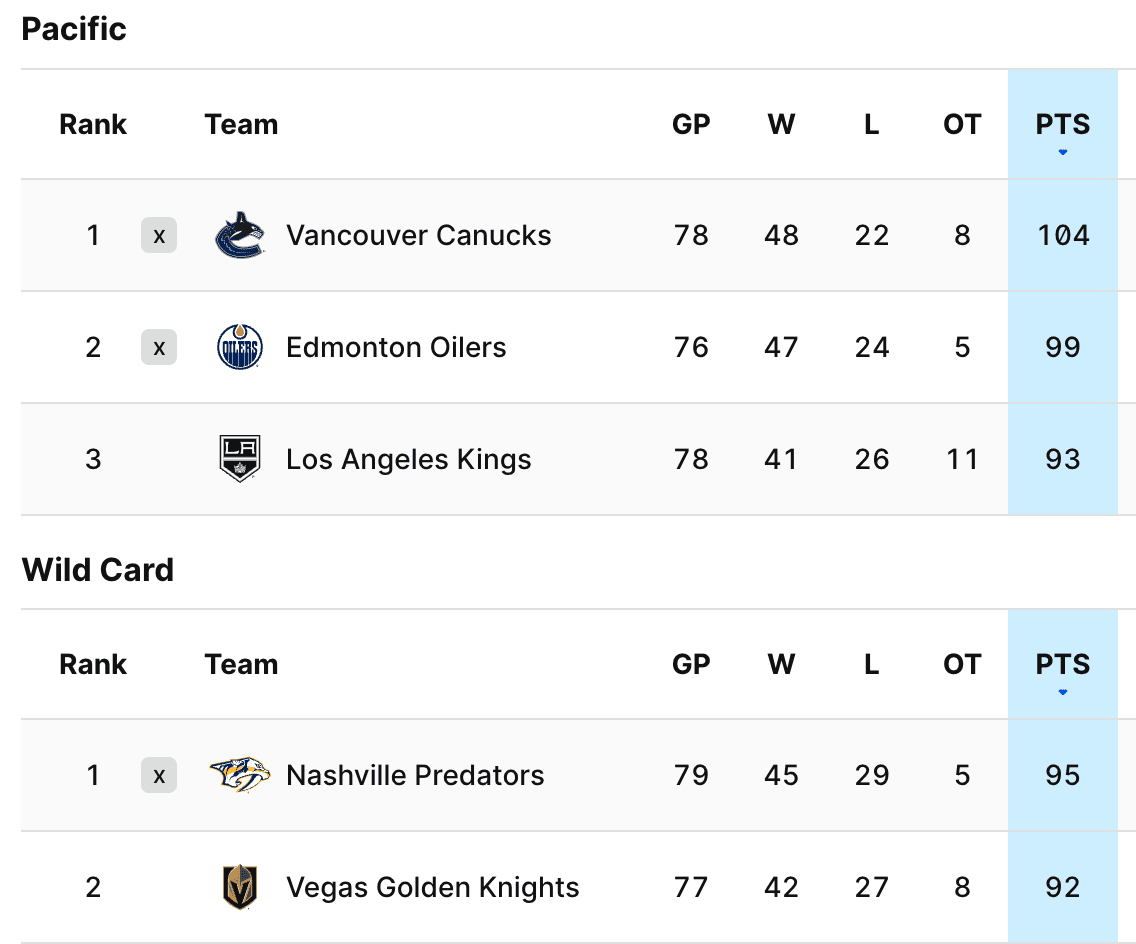Click the Wild Card table Team header
This screenshot has height=944, width=1136.
click(x=241, y=665)
